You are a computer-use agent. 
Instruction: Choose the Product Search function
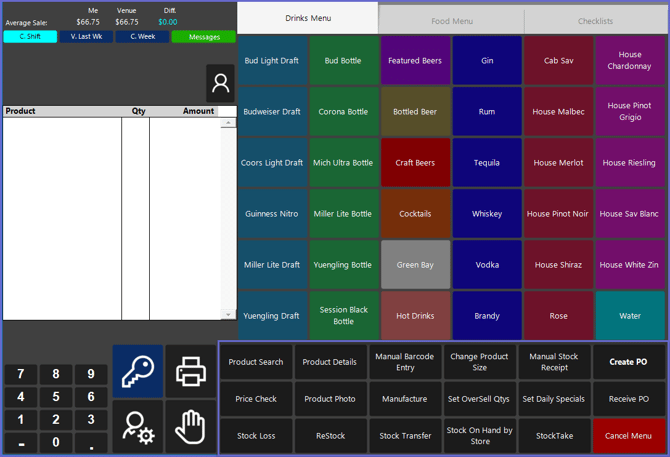tap(256, 362)
